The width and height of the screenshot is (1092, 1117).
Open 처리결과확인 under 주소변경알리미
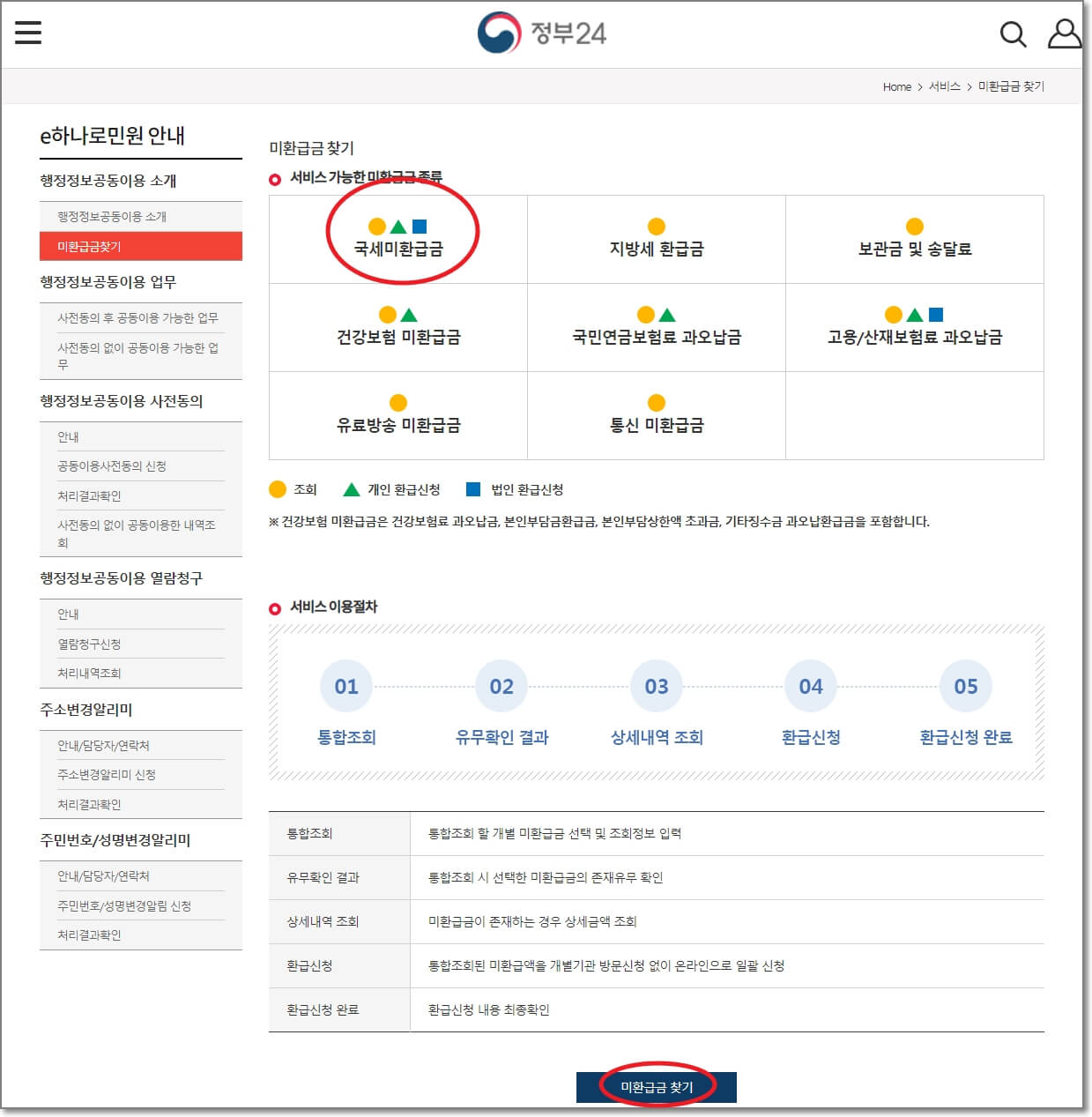tap(89, 805)
